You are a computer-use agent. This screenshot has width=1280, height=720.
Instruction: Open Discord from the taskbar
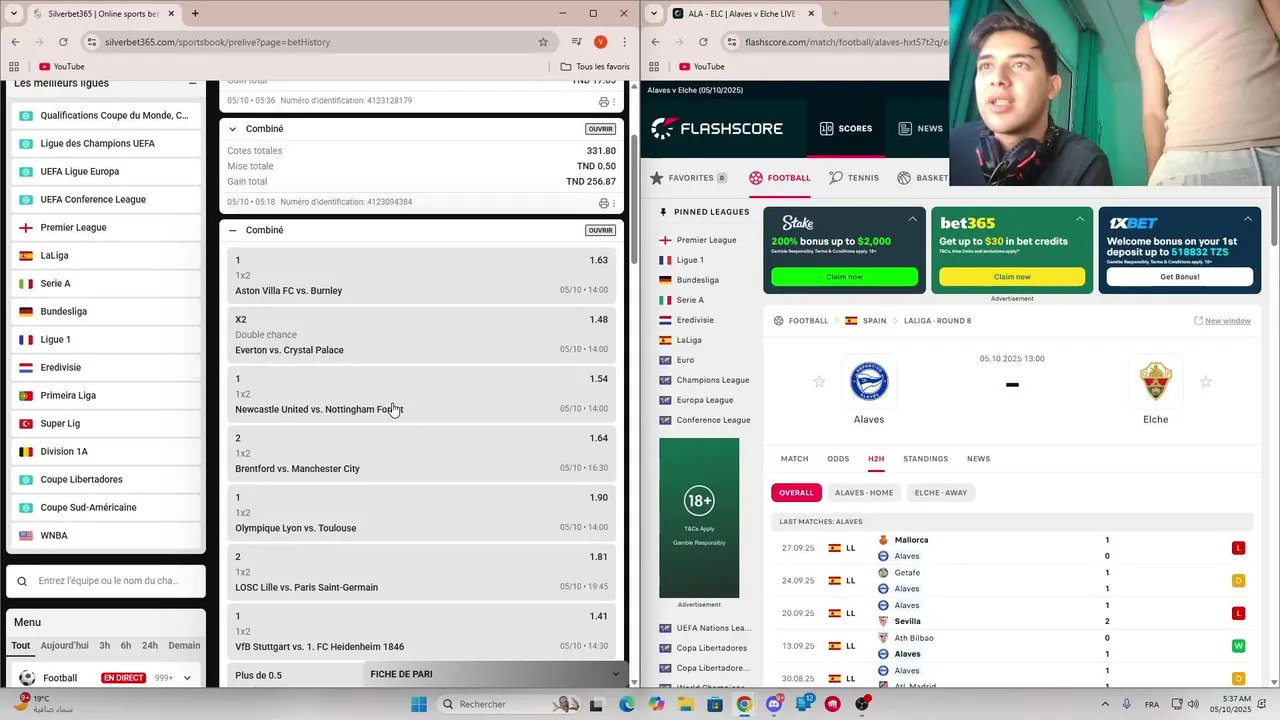tap(774, 704)
